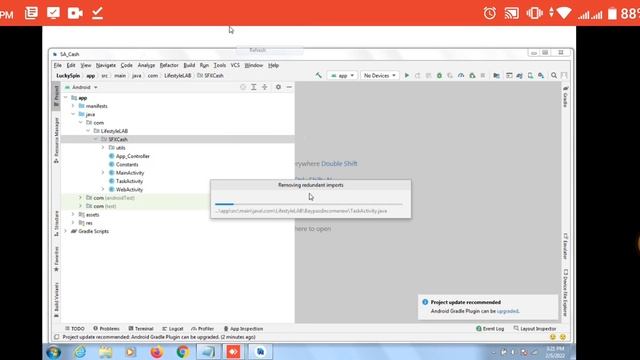The image size is (640, 360).
Task: Click the Collapse All icon in Project panel
Action: (x=264, y=87)
